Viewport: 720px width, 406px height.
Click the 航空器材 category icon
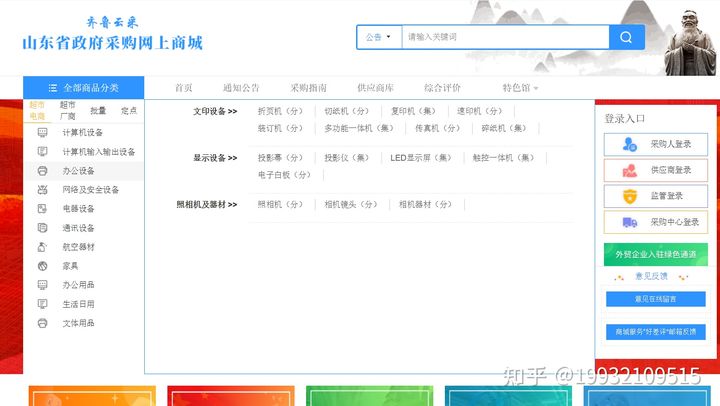42,247
